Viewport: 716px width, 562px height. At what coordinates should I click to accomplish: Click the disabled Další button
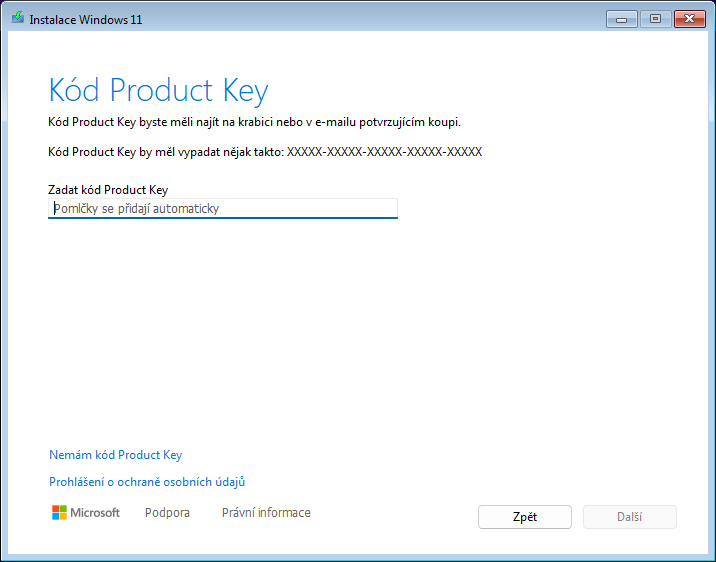[630, 517]
